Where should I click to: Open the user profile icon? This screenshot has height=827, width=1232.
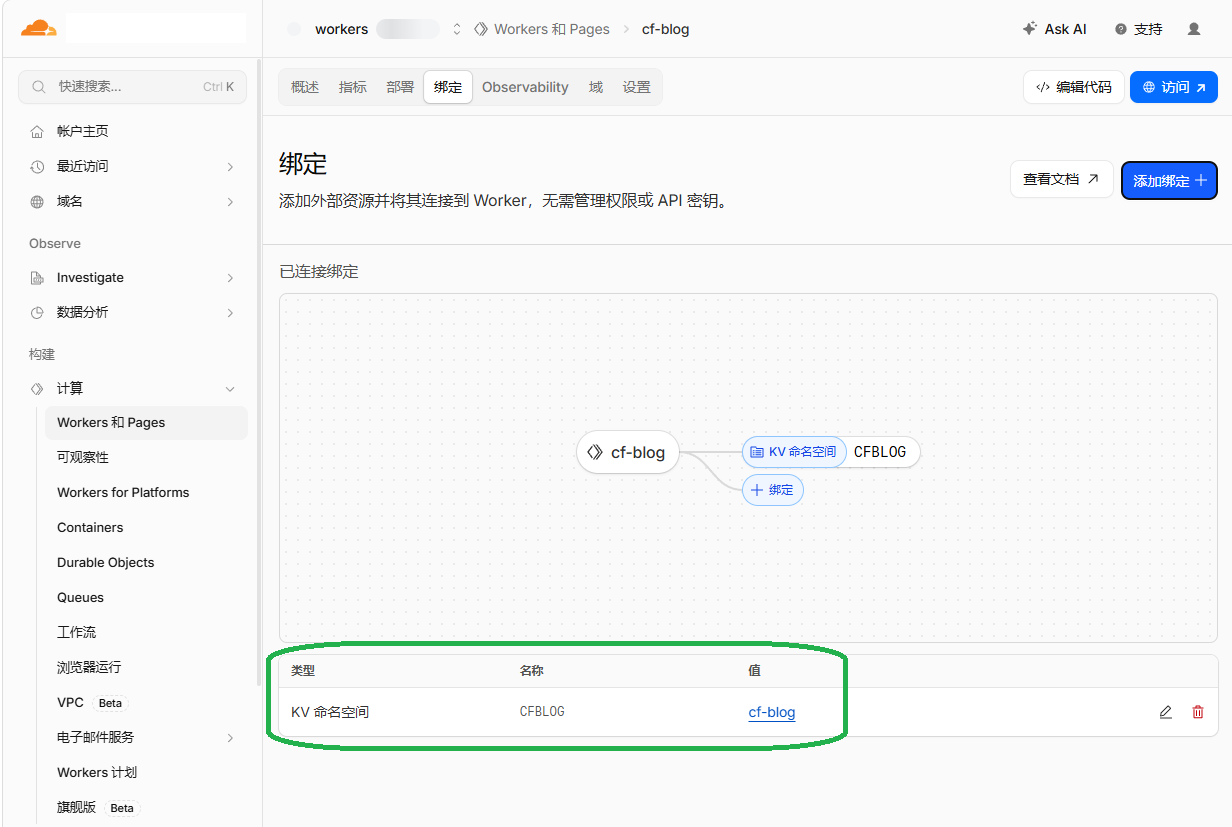[1194, 29]
